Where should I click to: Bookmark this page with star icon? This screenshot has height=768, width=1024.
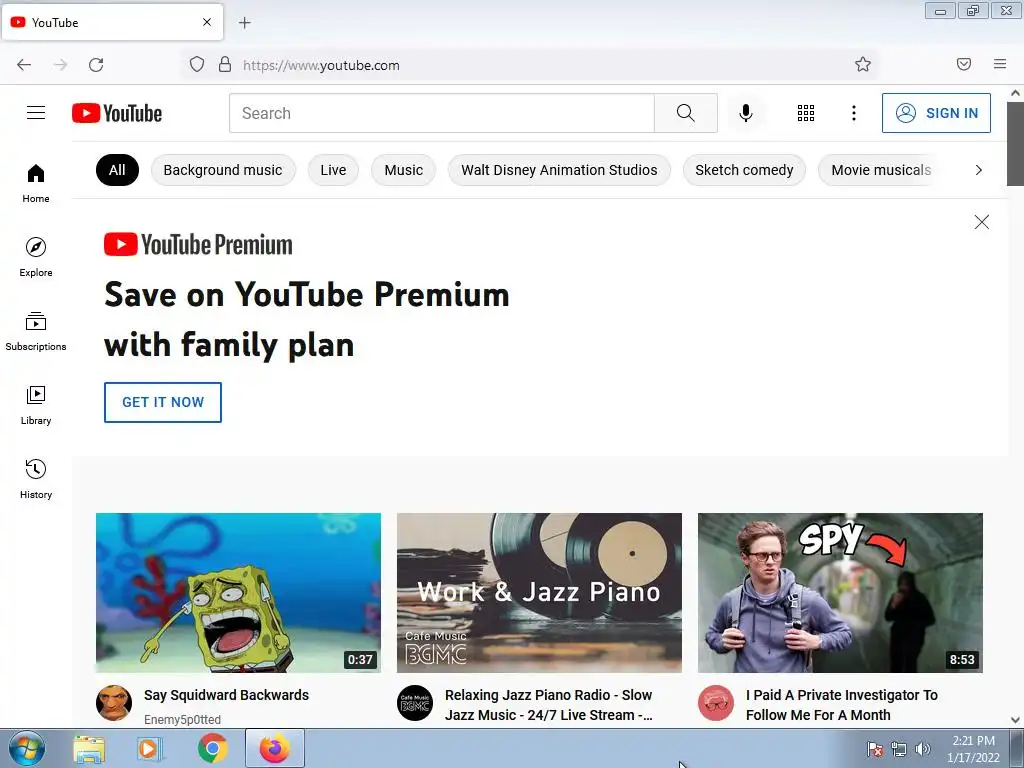tap(863, 64)
